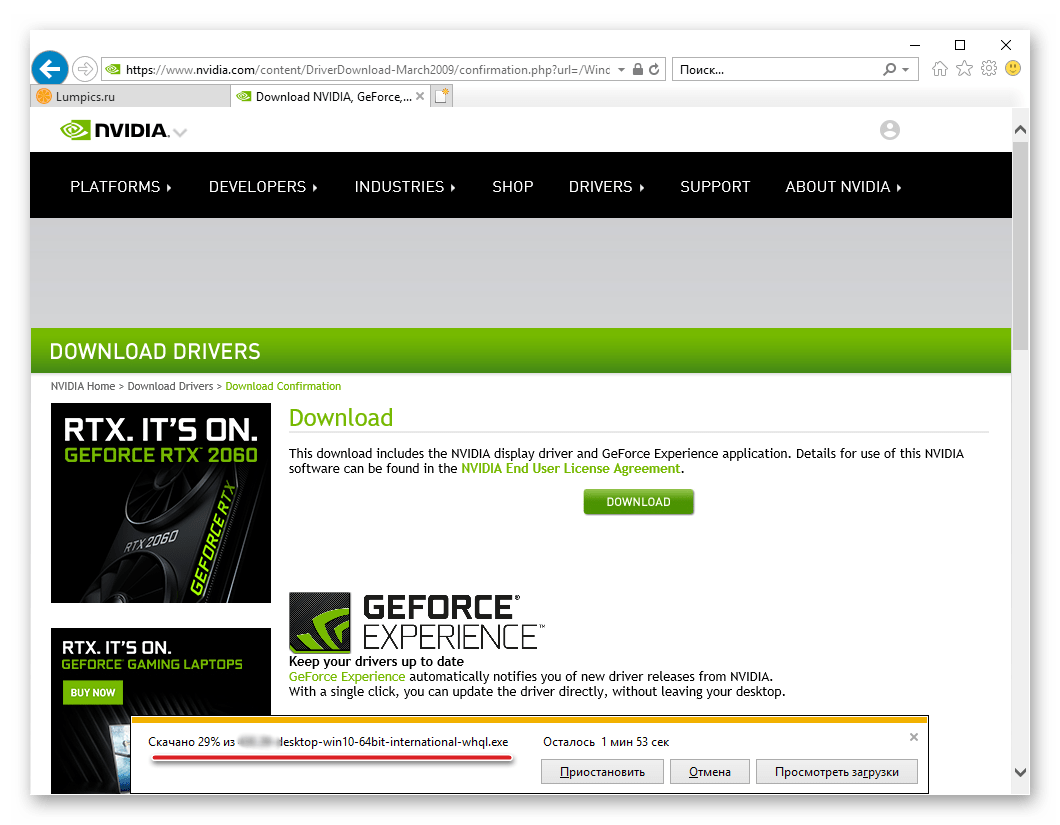Click the green DOWNLOAD button

click(x=638, y=501)
